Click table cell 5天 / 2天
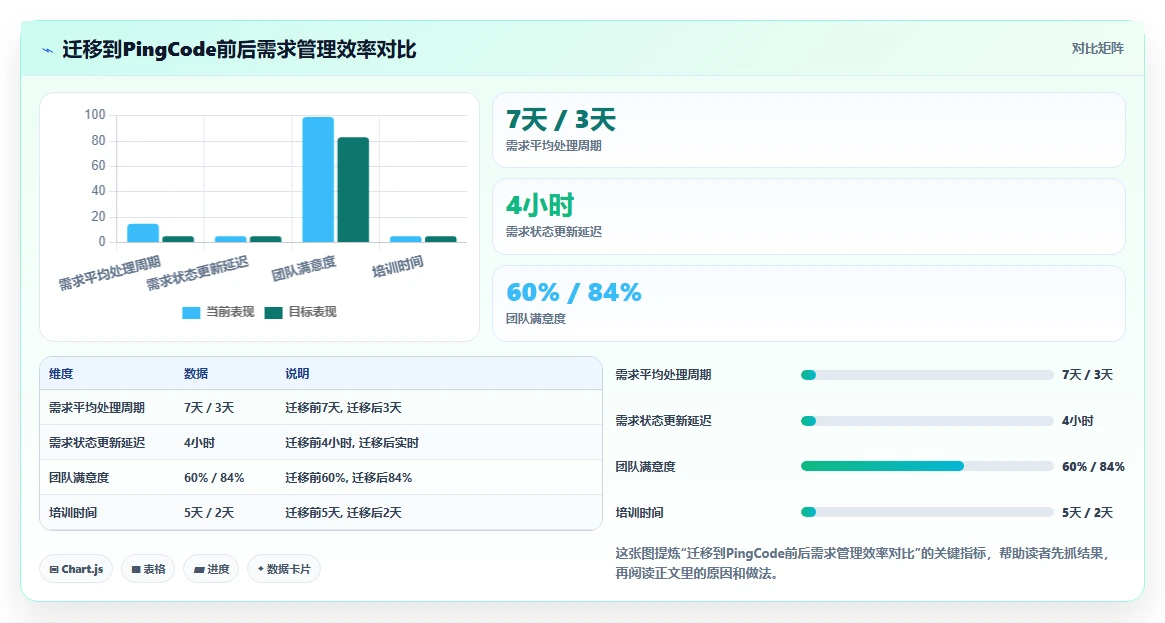 coord(209,512)
